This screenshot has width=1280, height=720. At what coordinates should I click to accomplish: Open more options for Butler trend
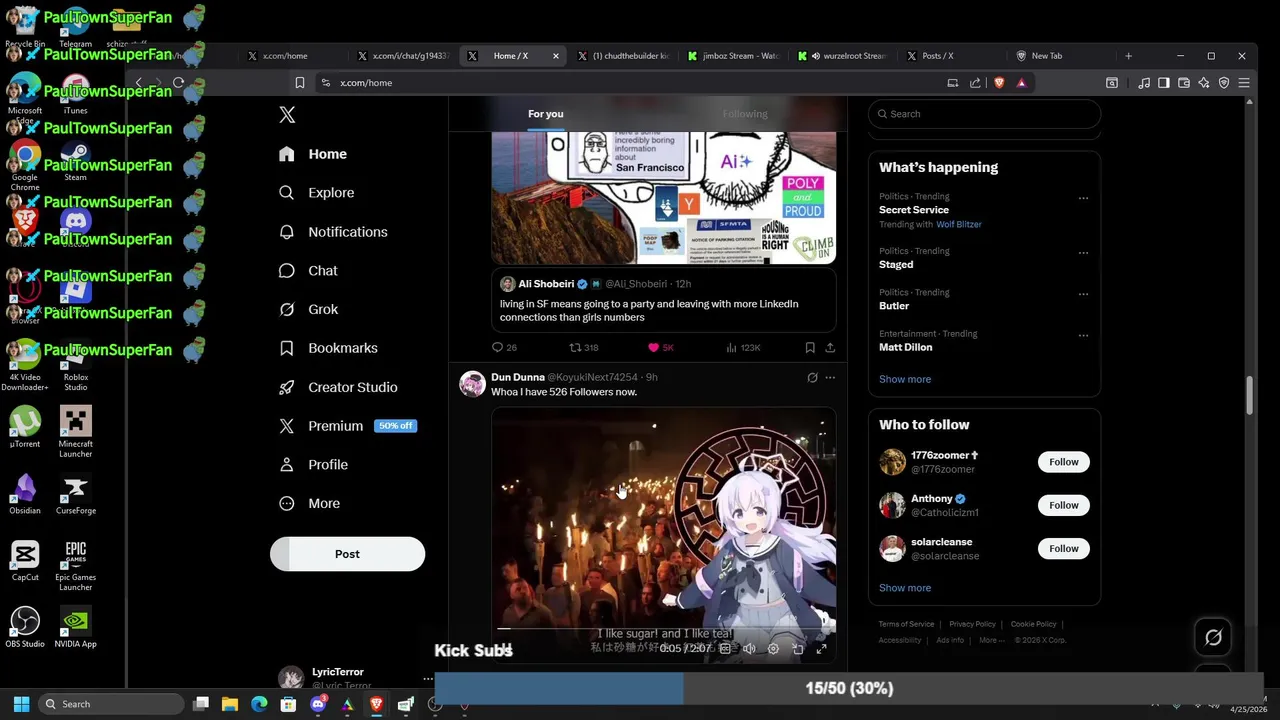(1083, 294)
